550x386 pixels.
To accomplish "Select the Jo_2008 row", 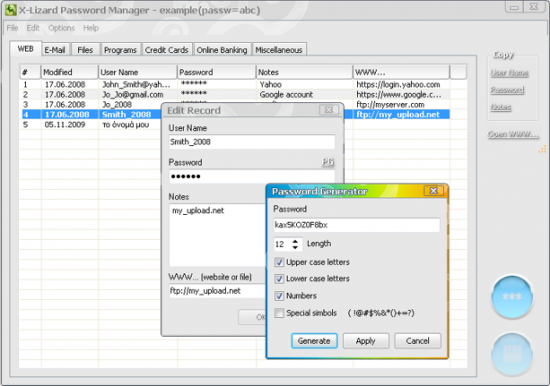I will point(235,104).
